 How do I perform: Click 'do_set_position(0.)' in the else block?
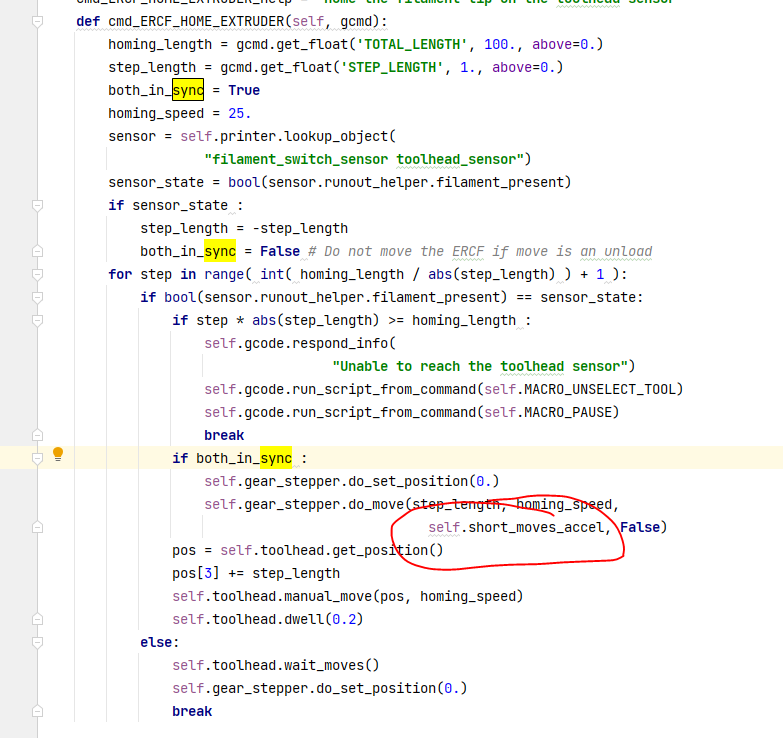(392, 688)
